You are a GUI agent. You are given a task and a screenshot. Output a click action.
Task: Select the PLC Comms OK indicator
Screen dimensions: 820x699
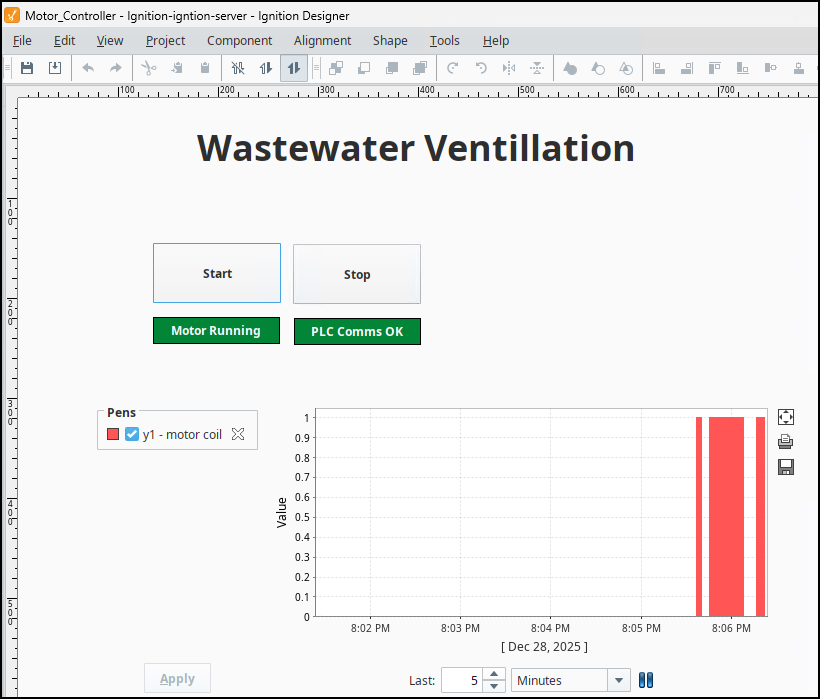click(x=357, y=331)
